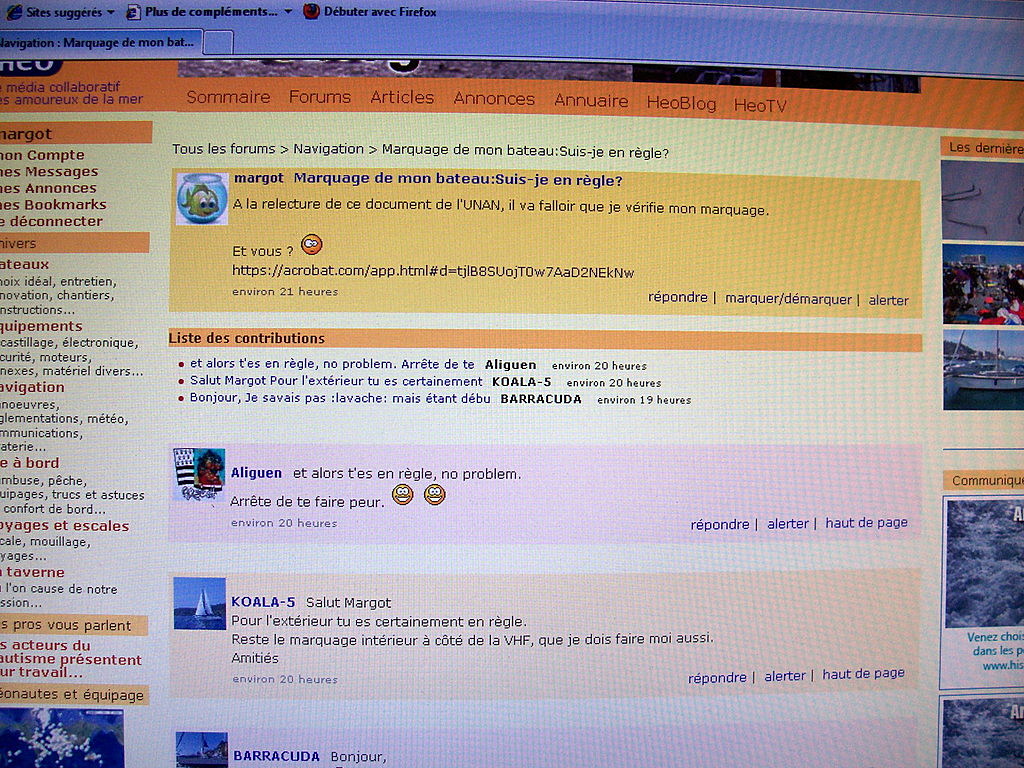
Task: Click the world map thumbnail in sidebar
Action: pyautogui.click(x=61, y=739)
